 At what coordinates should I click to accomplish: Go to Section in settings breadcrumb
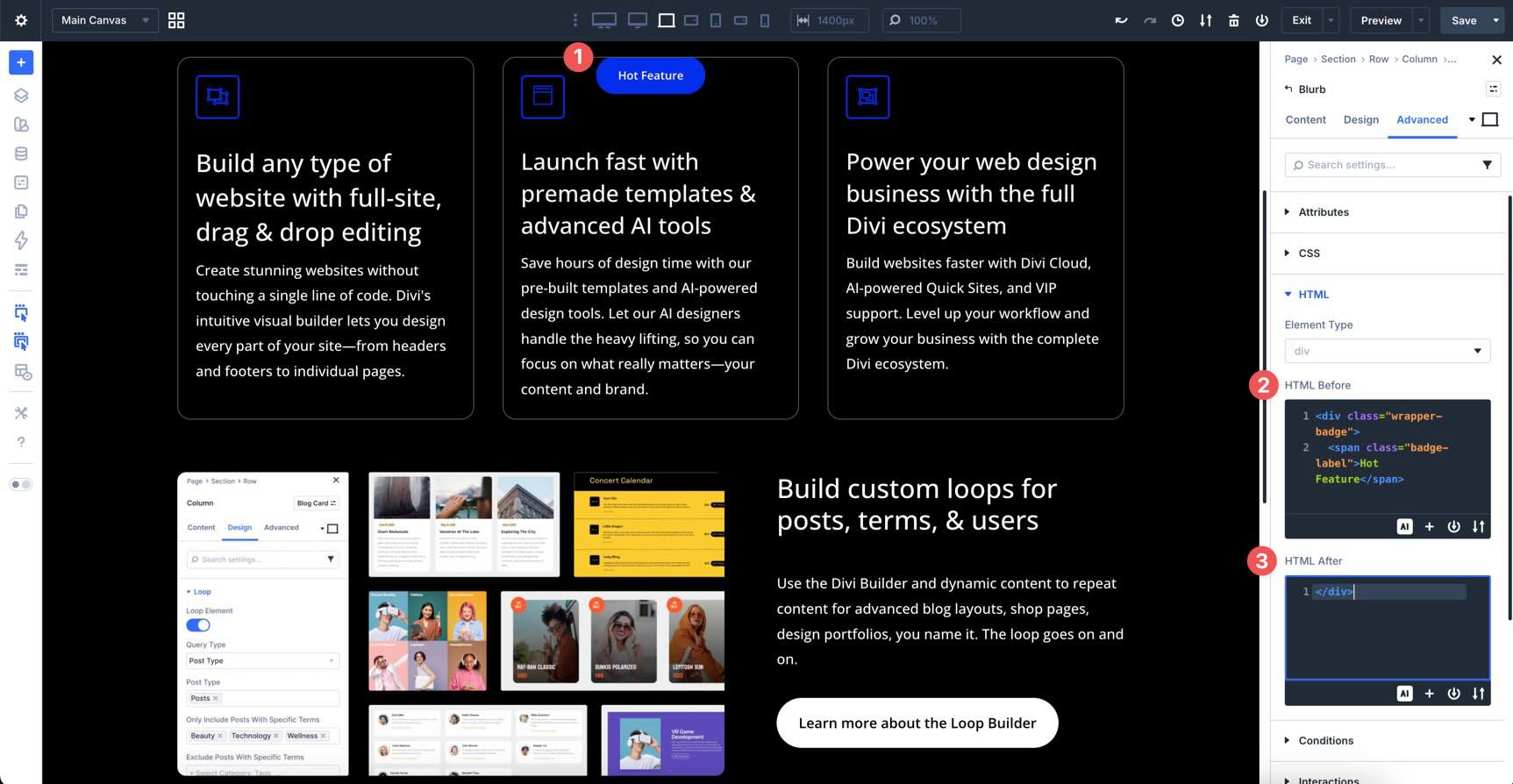click(1338, 59)
